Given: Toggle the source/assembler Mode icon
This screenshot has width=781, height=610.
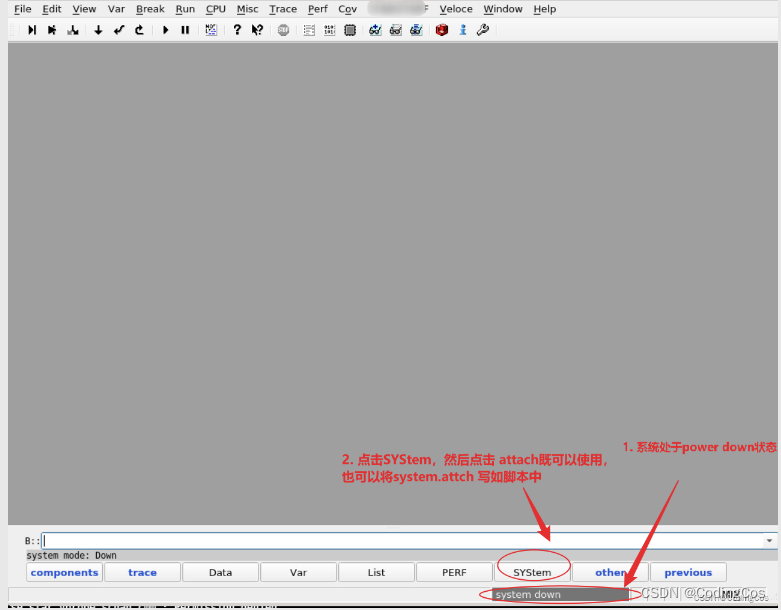Looking at the screenshot, I should (x=211, y=30).
